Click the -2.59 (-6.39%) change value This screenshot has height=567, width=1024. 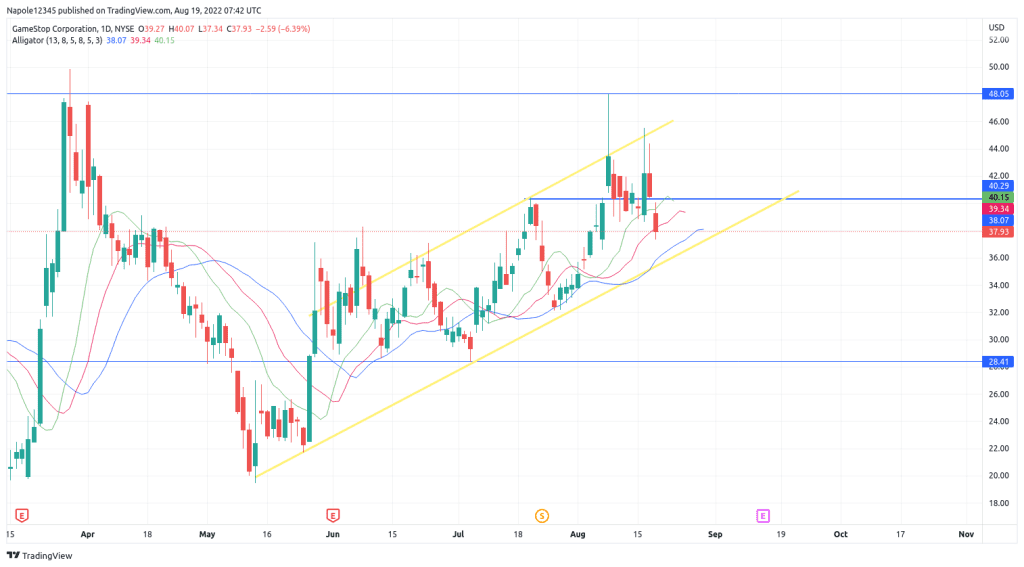[x=283, y=29]
